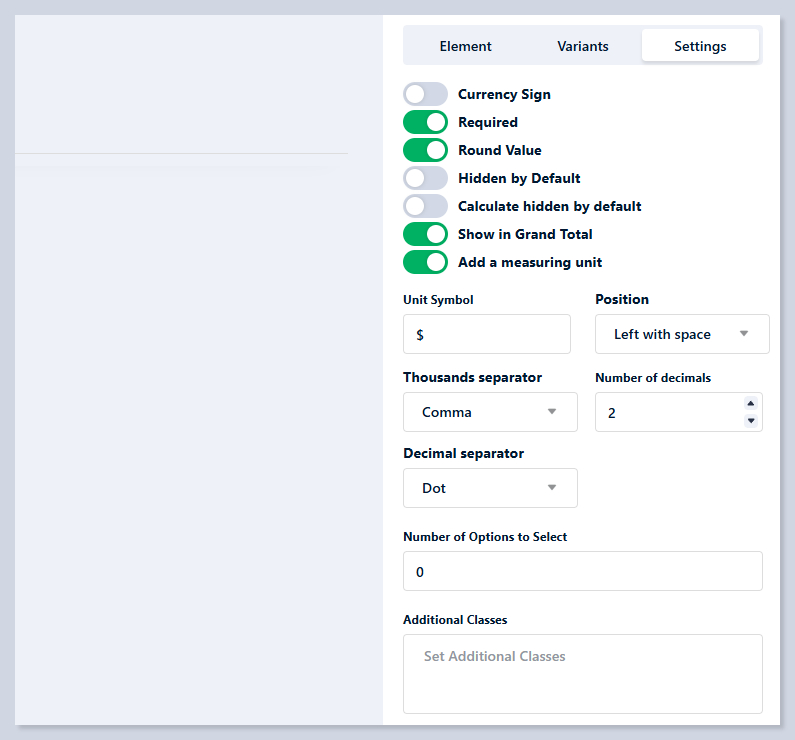Increase Number of decimals with up arrow

click(751, 404)
